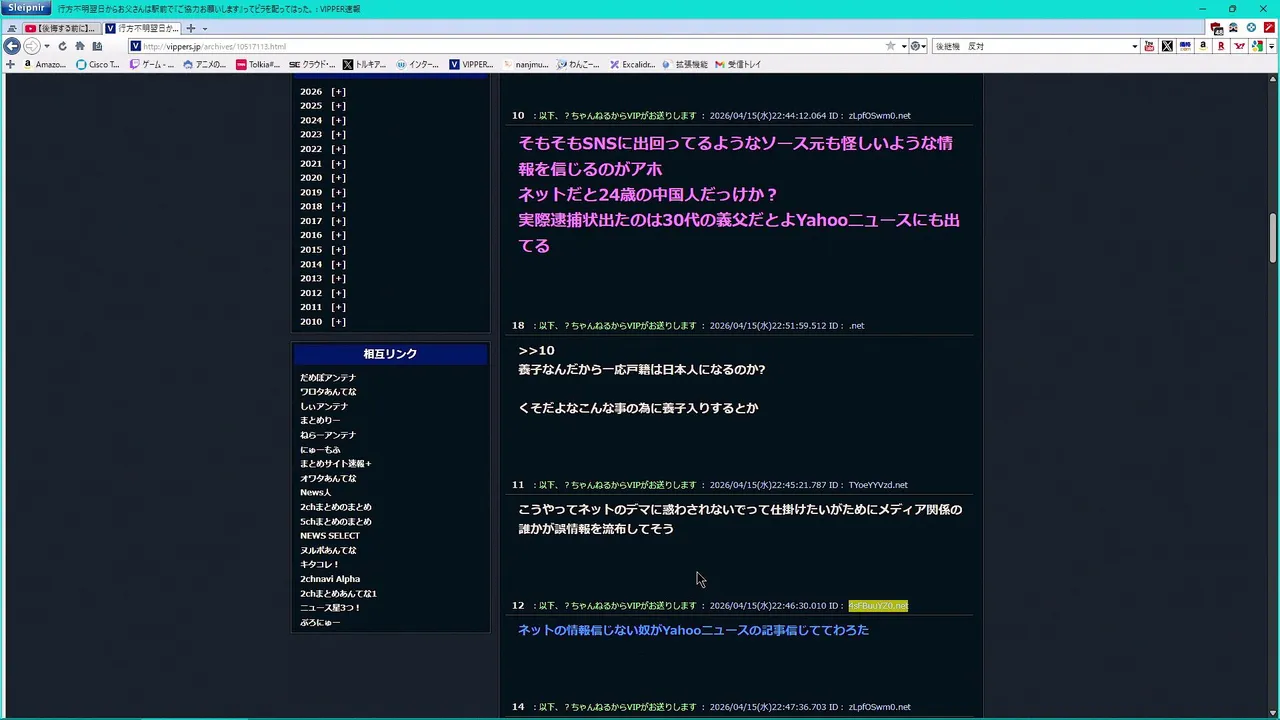
Task: Click the pinned tab icon left of YouTube tab
Action: pyautogui.click(x=11, y=28)
